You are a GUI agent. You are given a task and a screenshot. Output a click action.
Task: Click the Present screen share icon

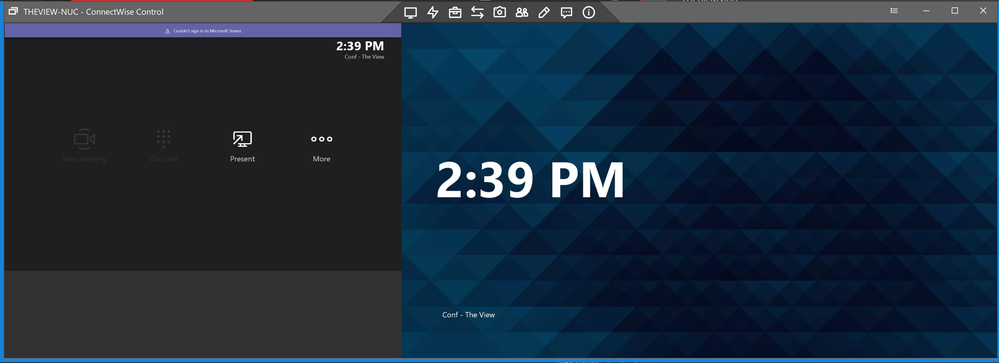click(242, 139)
